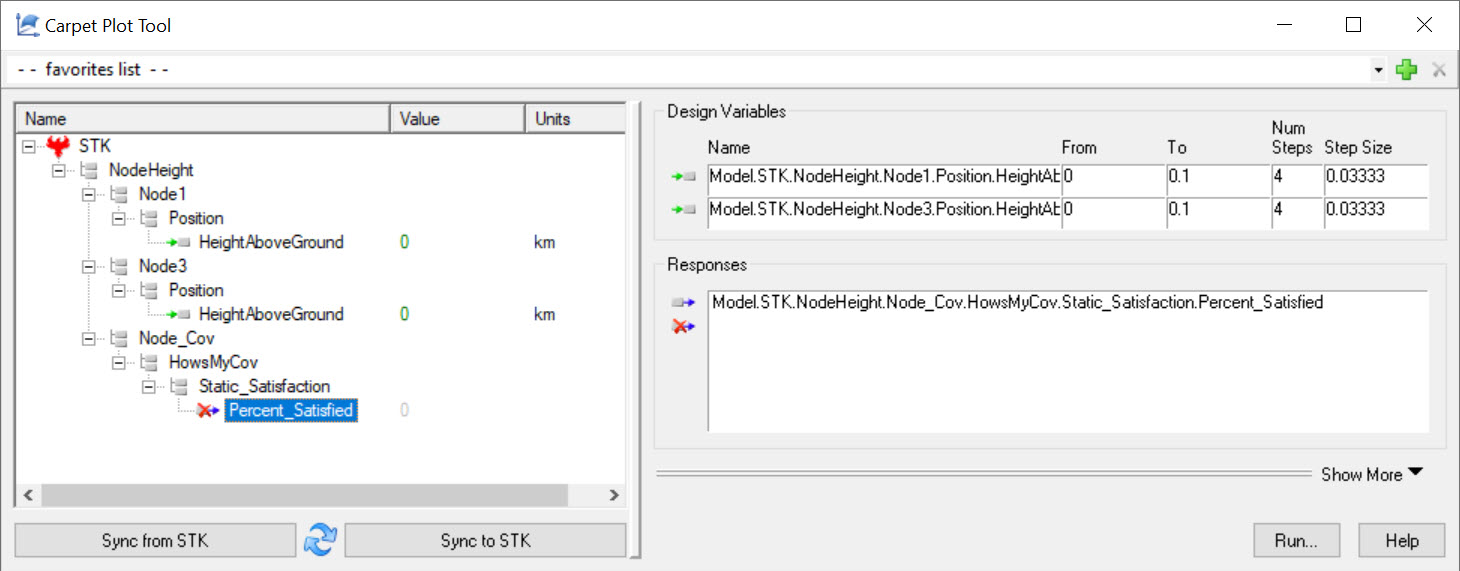Click the Sync from STK button
The height and width of the screenshot is (571, 1460).
click(155, 541)
